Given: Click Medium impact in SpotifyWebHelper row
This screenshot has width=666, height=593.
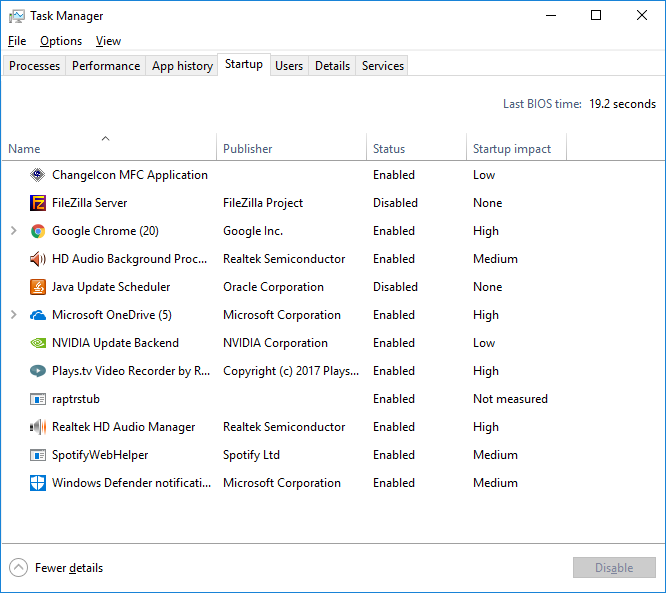Looking at the screenshot, I should 495,455.
